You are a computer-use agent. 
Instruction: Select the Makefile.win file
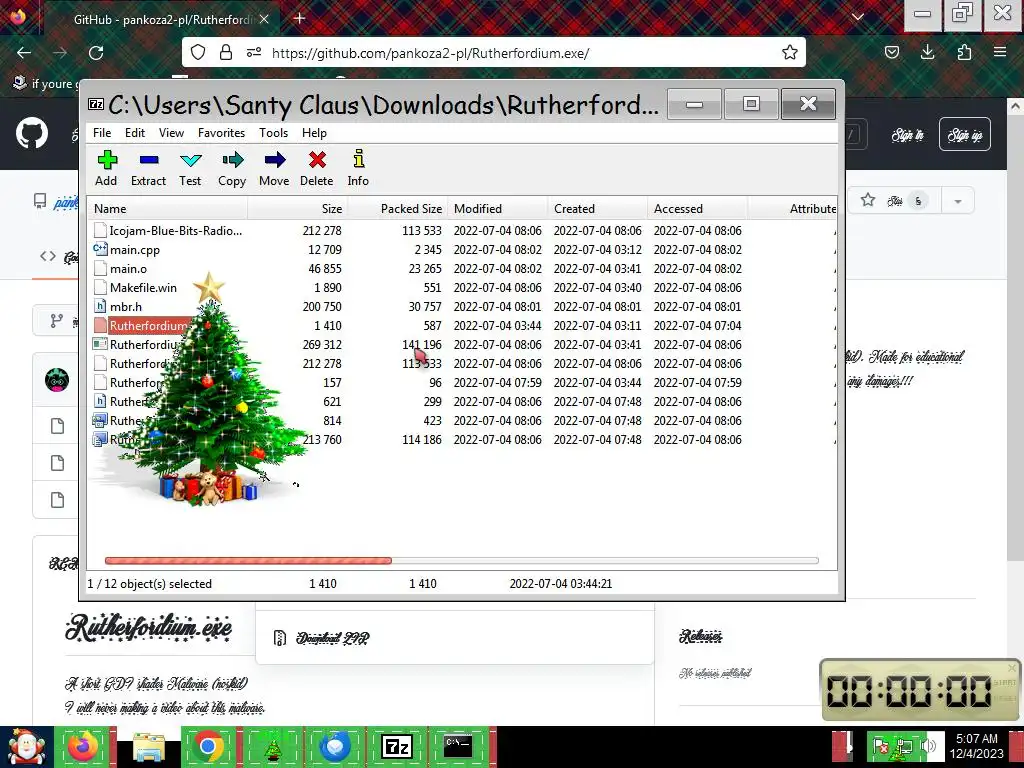[x=462, y=287]
